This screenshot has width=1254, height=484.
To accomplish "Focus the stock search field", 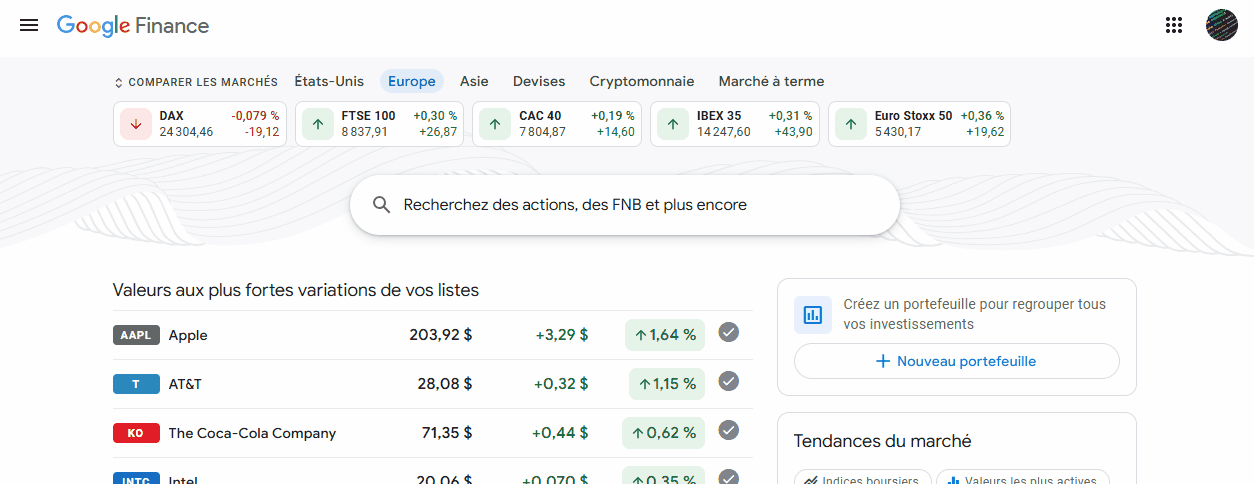I will coord(625,205).
